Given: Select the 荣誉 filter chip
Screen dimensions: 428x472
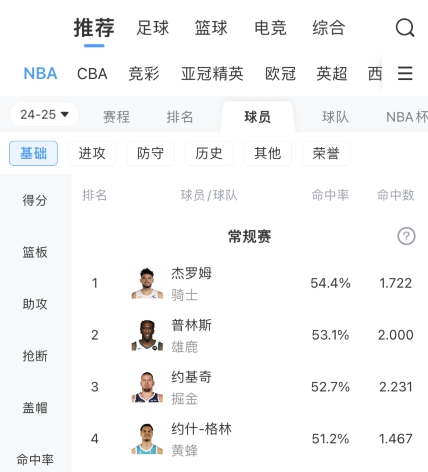Looking at the screenshot, I should [326, 153].
